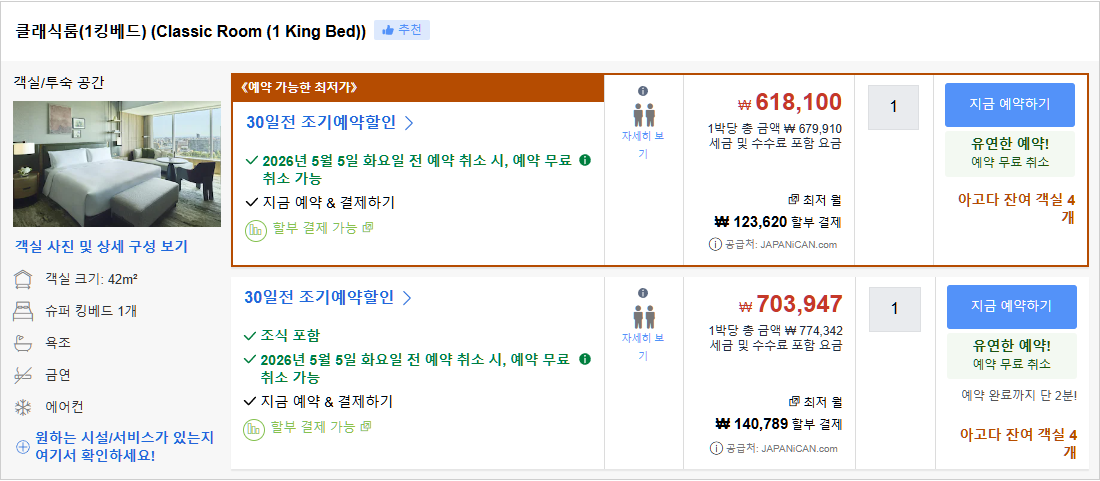Click the two-guest occupancy icon in first row

(x=643, y=114)
